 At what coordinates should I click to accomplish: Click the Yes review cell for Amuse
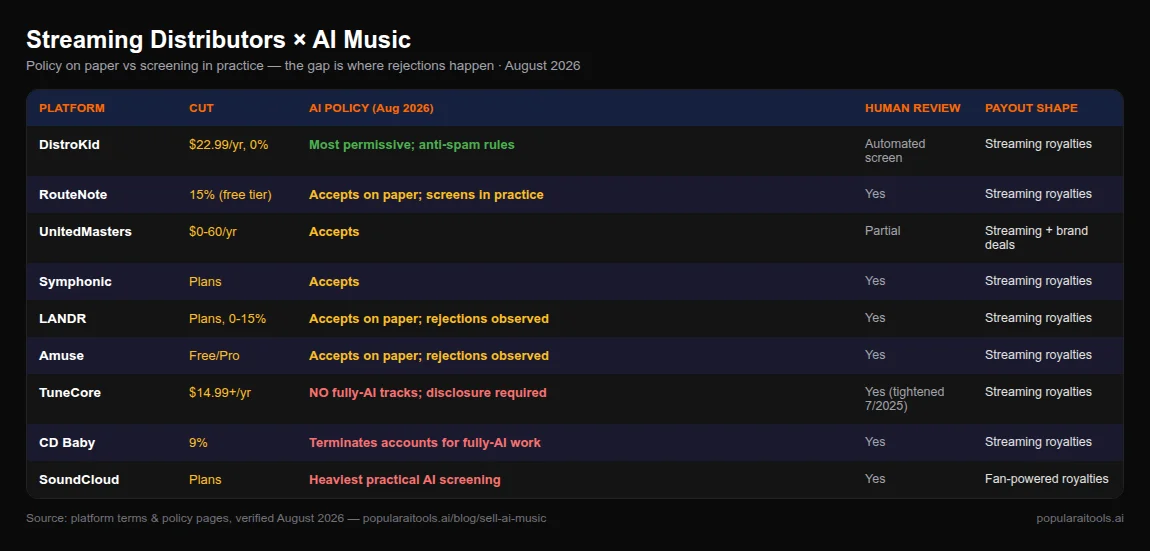tap(875, 354)
